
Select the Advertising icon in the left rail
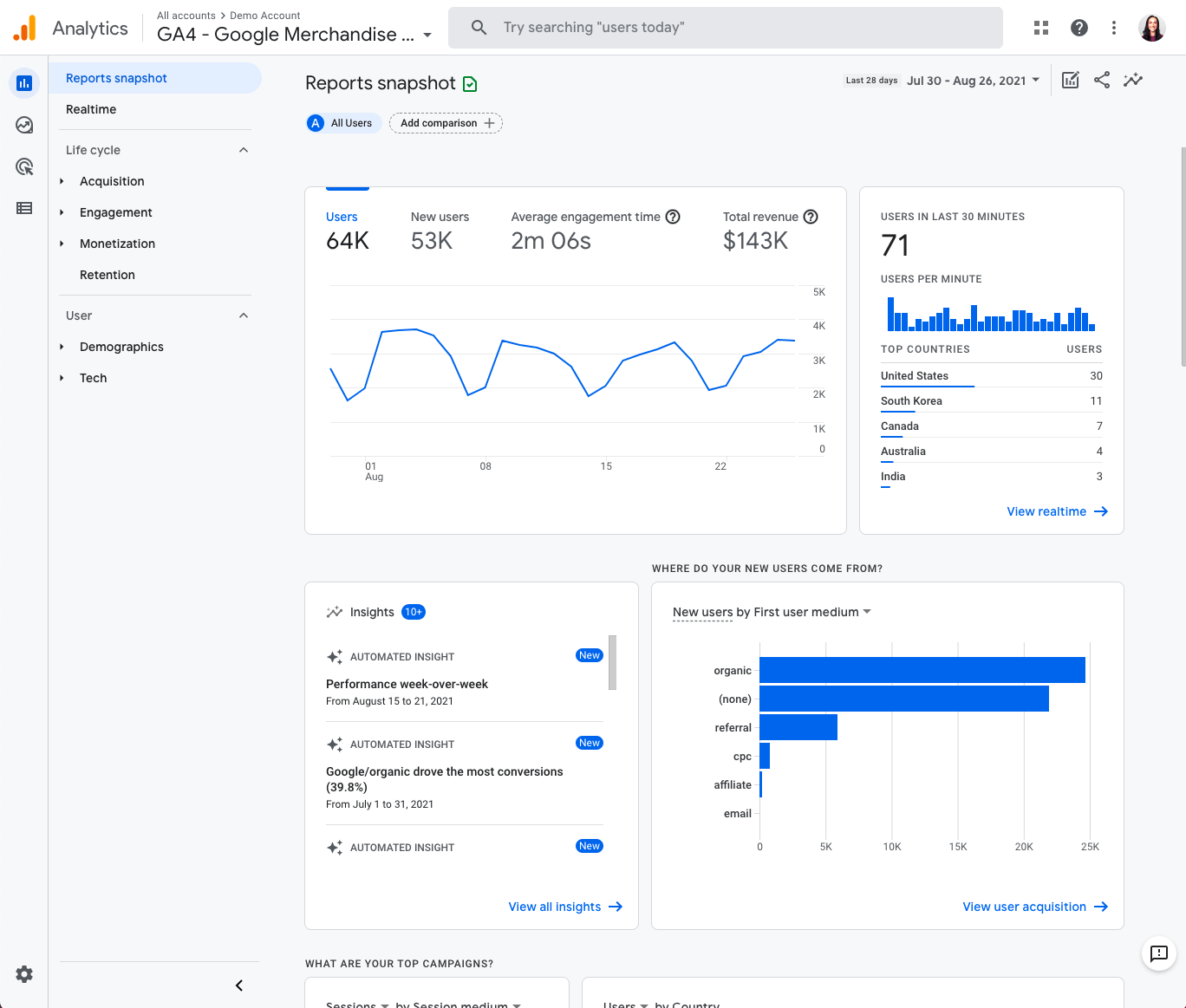pos(23,166)
